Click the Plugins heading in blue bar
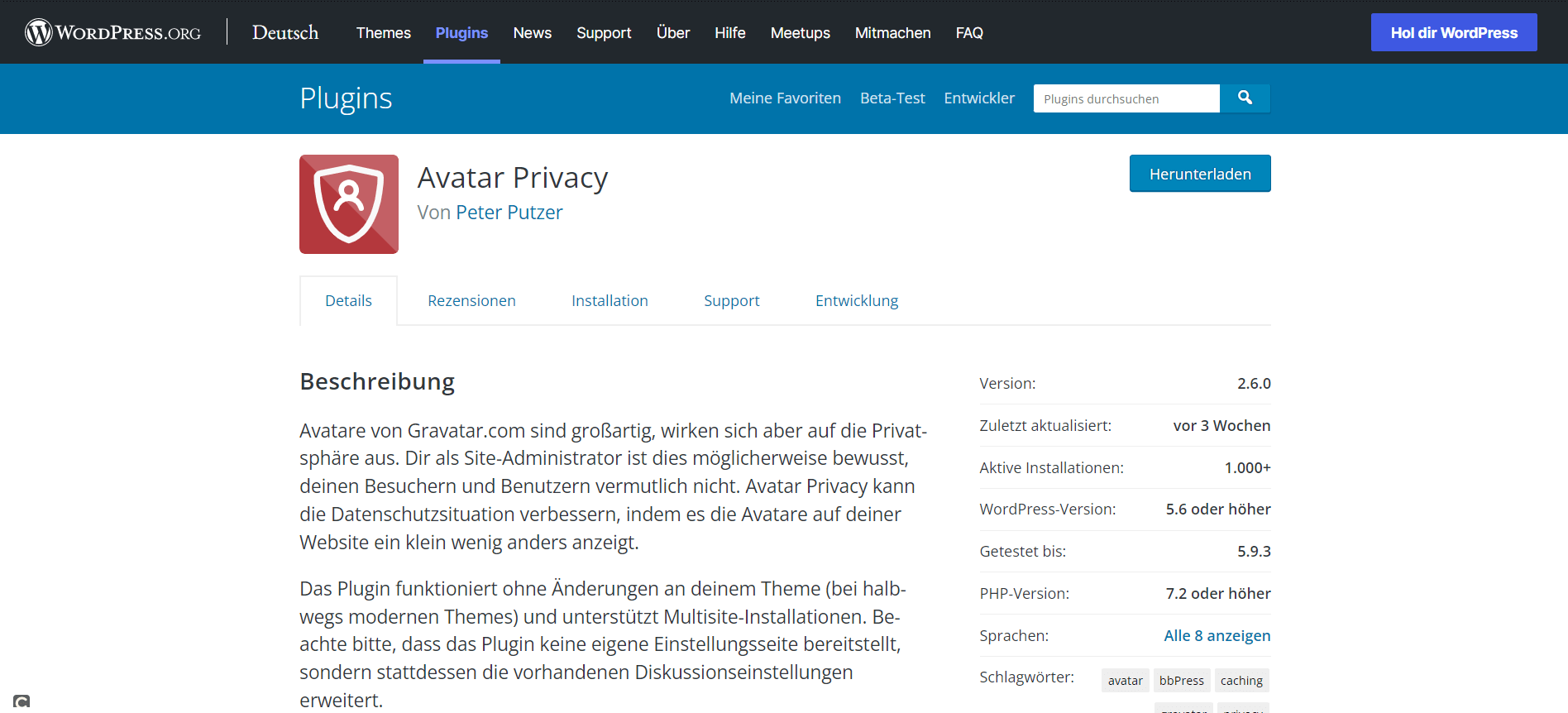This screenshot has height=713, width=1568. (x=346, y=98)
